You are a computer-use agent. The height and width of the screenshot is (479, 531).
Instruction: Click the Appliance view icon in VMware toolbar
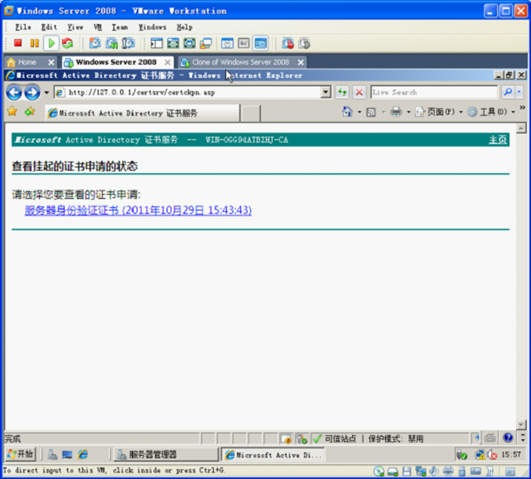pyautogui.click(x=244, y=43)
